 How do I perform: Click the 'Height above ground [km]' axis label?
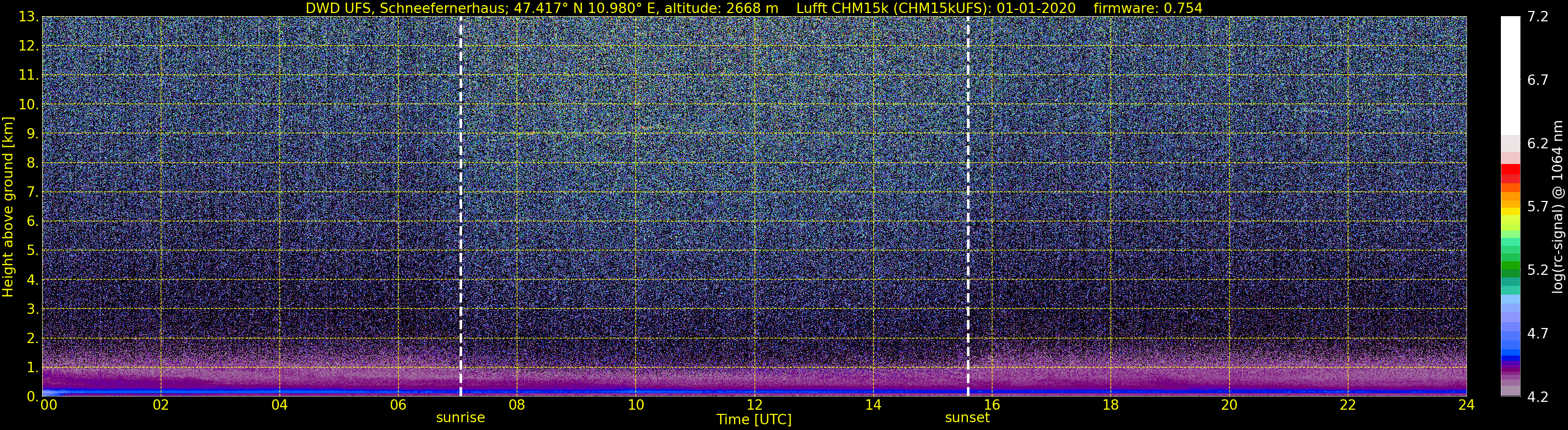[x=8, y=207]
